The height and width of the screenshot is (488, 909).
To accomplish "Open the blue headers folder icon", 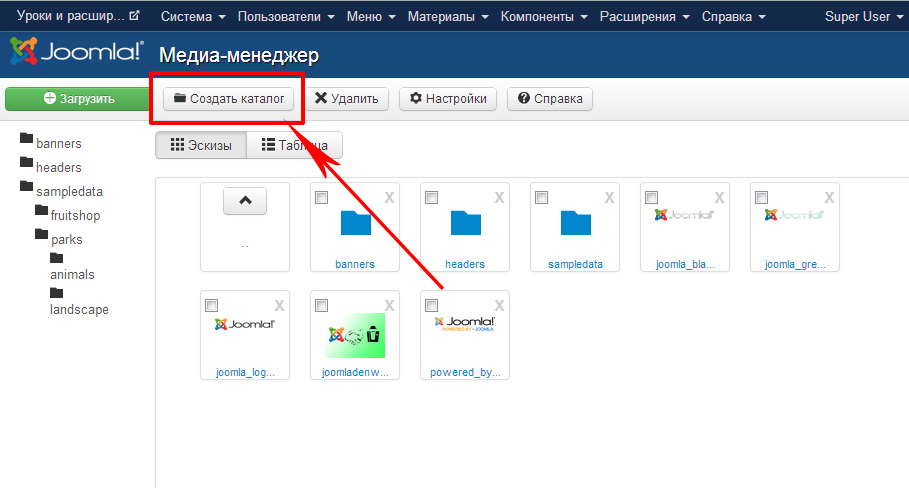I will tap(465, 222).
